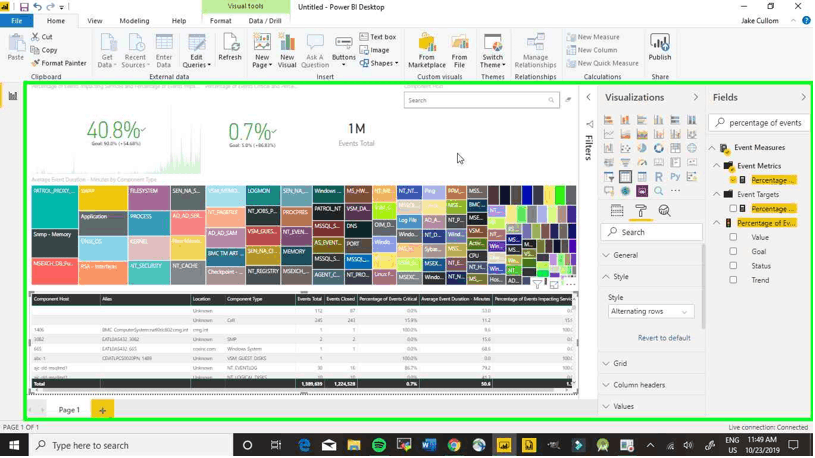Click the treemap visual filter icon

(x=537, y=284)
